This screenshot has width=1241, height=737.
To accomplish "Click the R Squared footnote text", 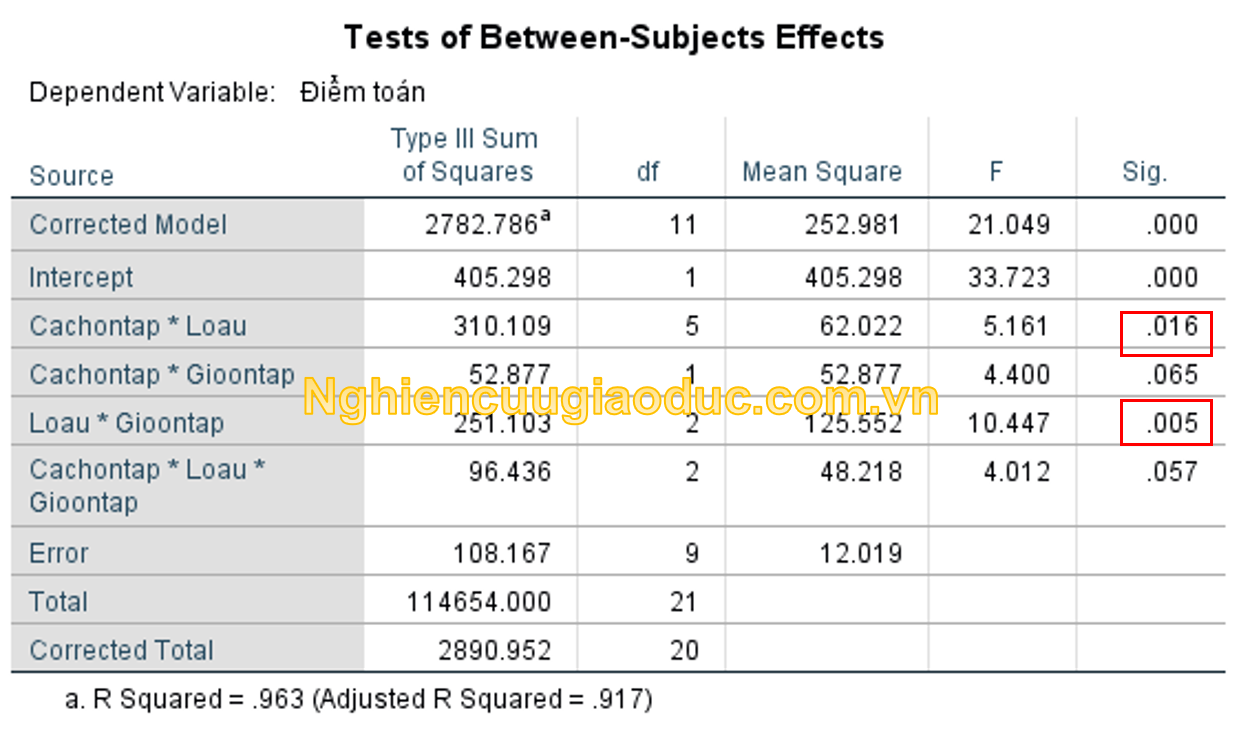I will pyautogui.click(x=358, y=700).
